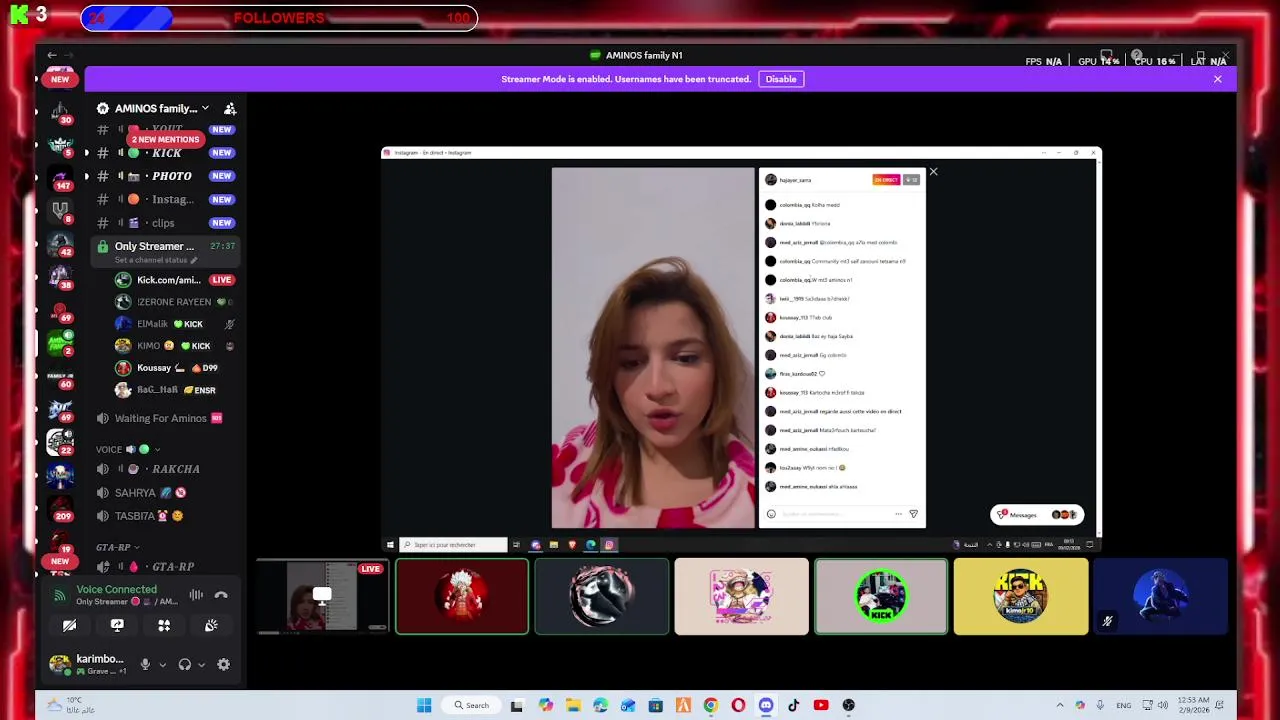Open the invite people icon beside server name
The width and height of the screenshot is (1280, 720).
230,108
